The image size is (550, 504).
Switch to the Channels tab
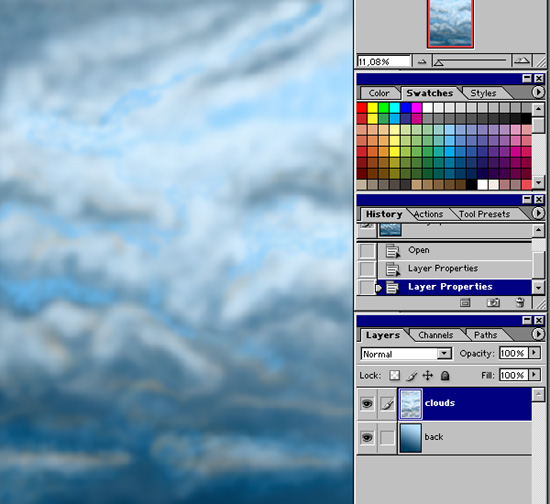click(x=436, y=335)
